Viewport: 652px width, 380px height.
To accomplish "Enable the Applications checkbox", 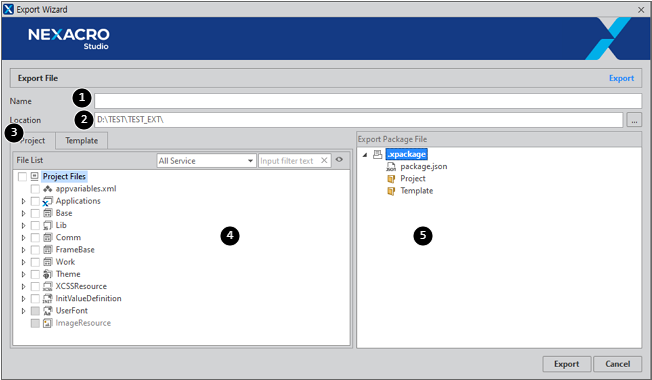I will [35, 201].
